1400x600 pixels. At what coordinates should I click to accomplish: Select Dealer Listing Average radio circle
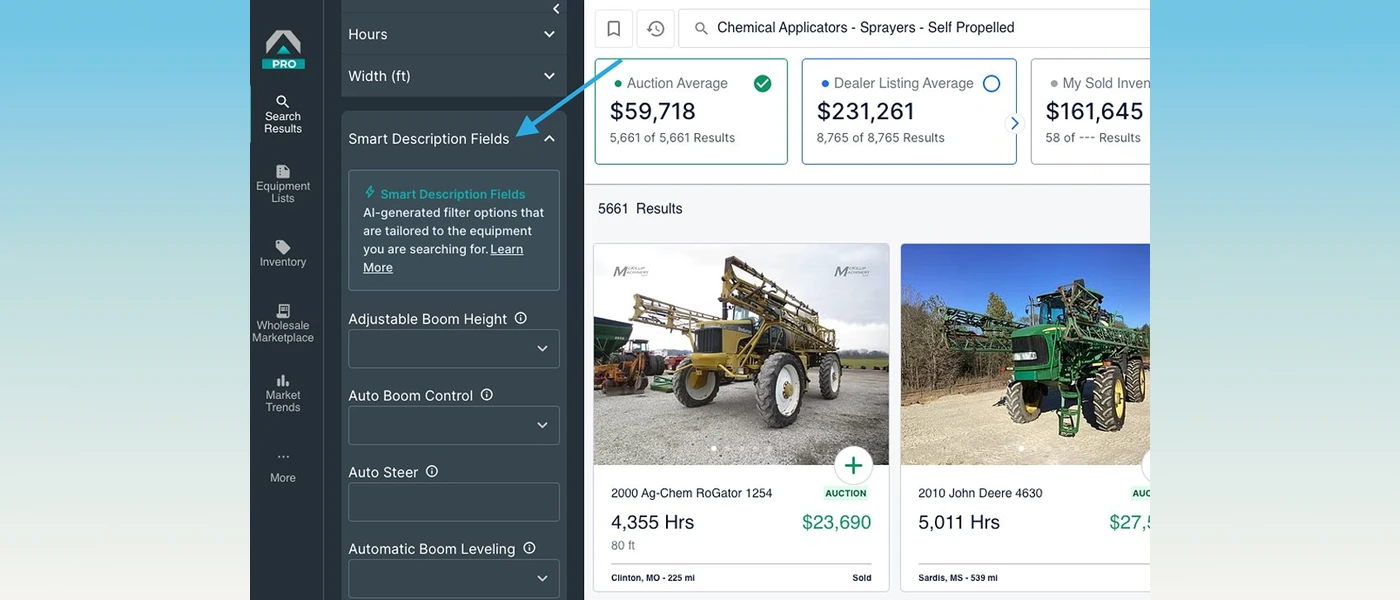pyautogui.click(x=991, y=83)
